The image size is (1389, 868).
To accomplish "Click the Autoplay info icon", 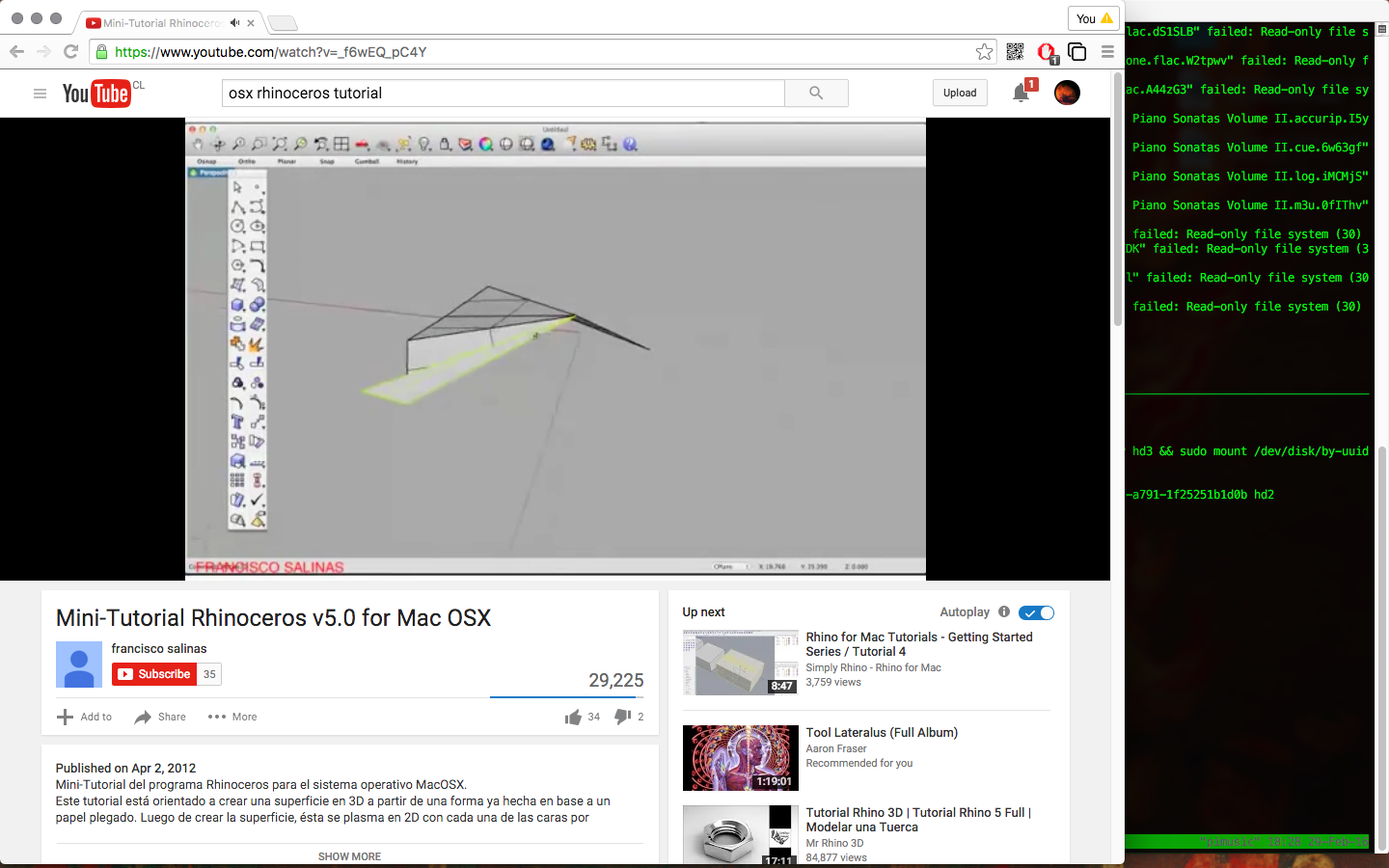I will pyautogui.click(x=1004, y=611).
